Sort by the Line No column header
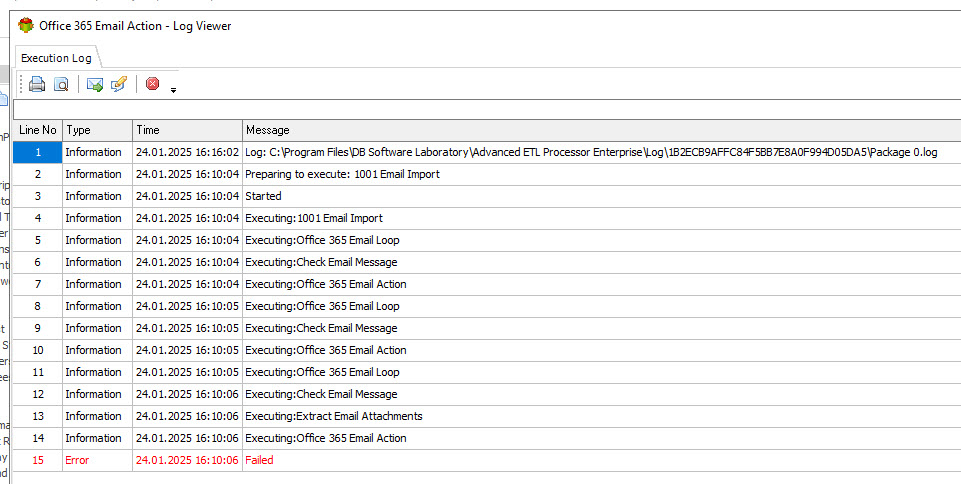961x484 pixels. pos(37,130)
